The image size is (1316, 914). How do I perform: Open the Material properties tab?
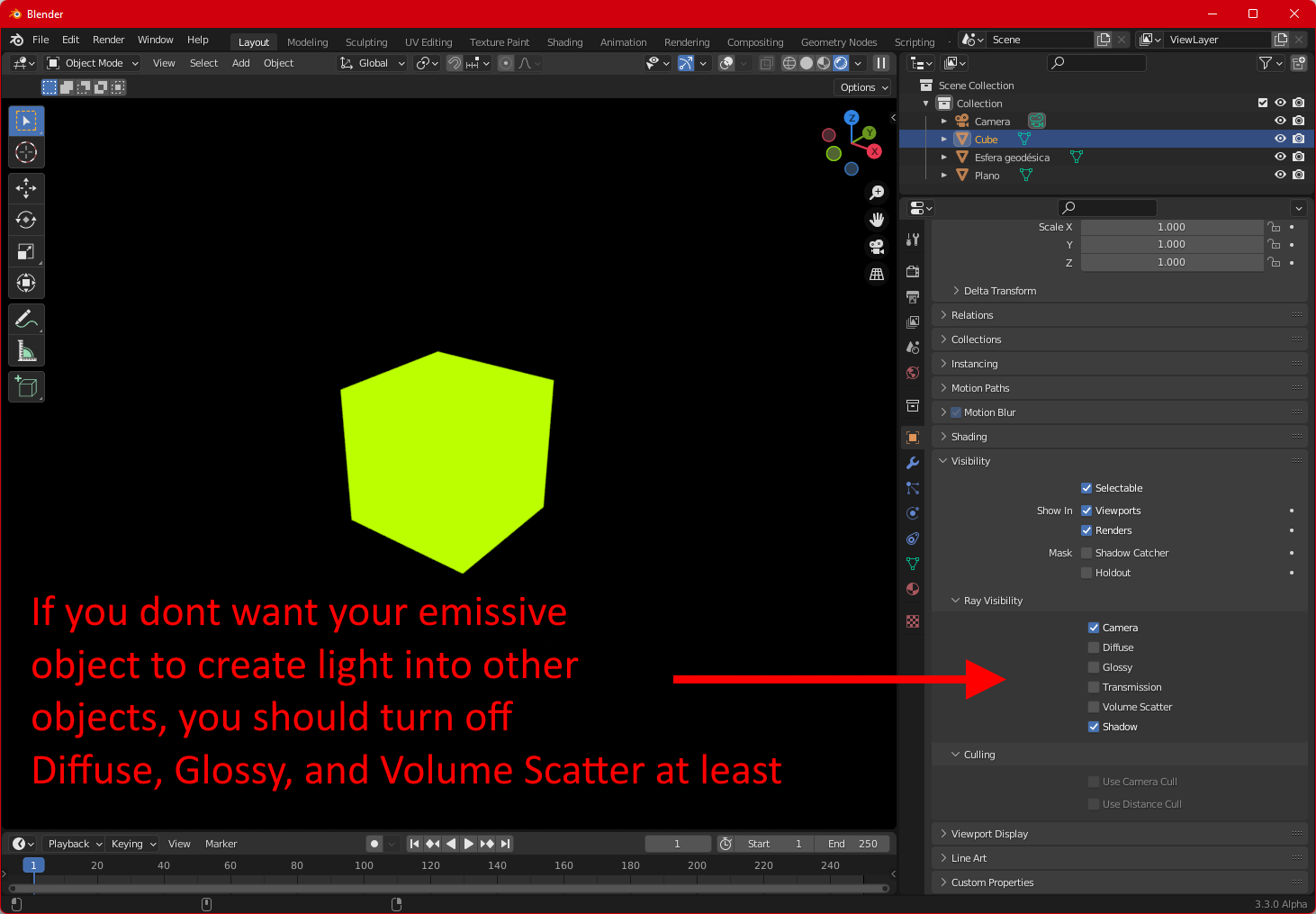click(913, 589)
